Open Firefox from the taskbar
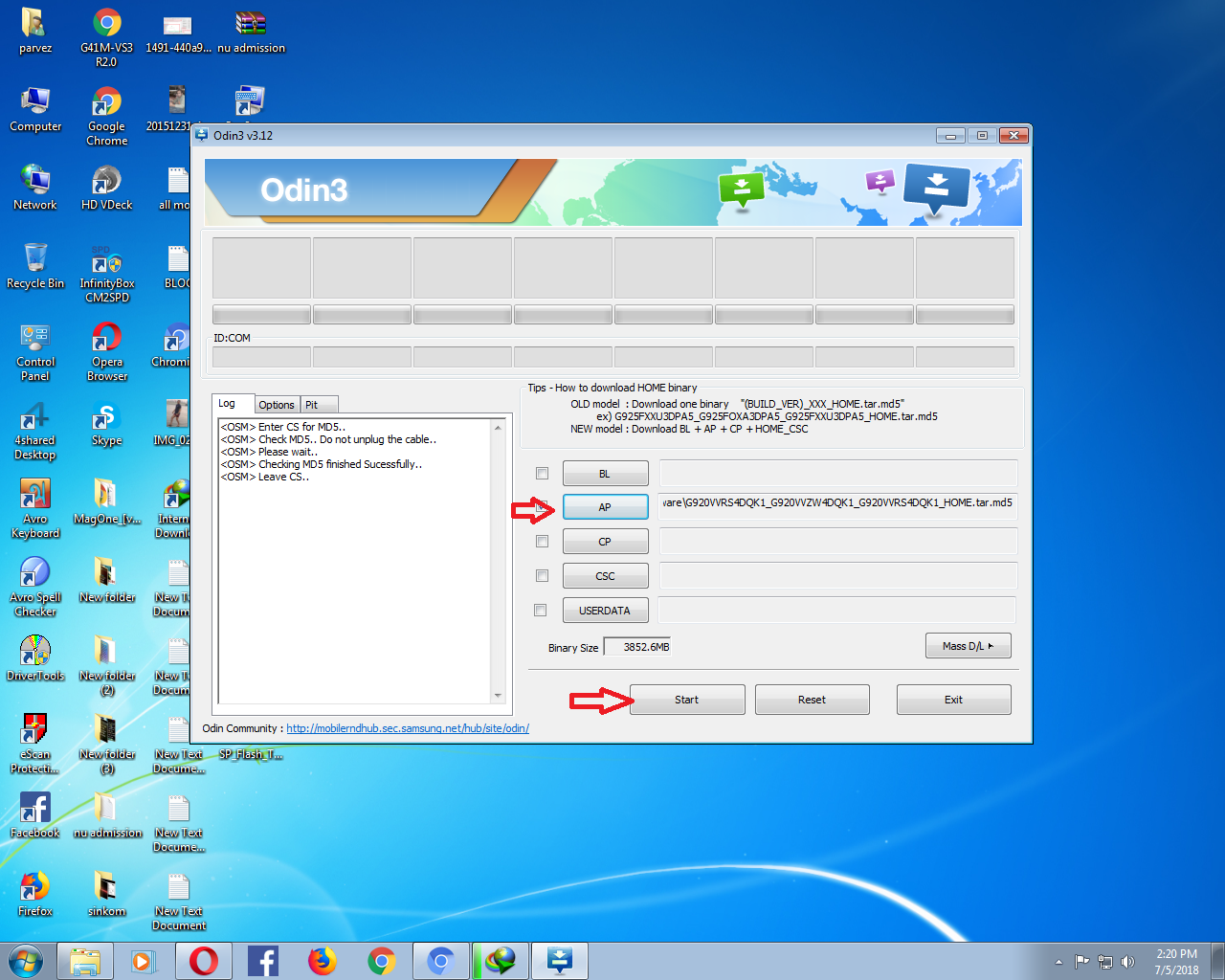Screen dimensions: 1225x980 [x=322, y=961]
